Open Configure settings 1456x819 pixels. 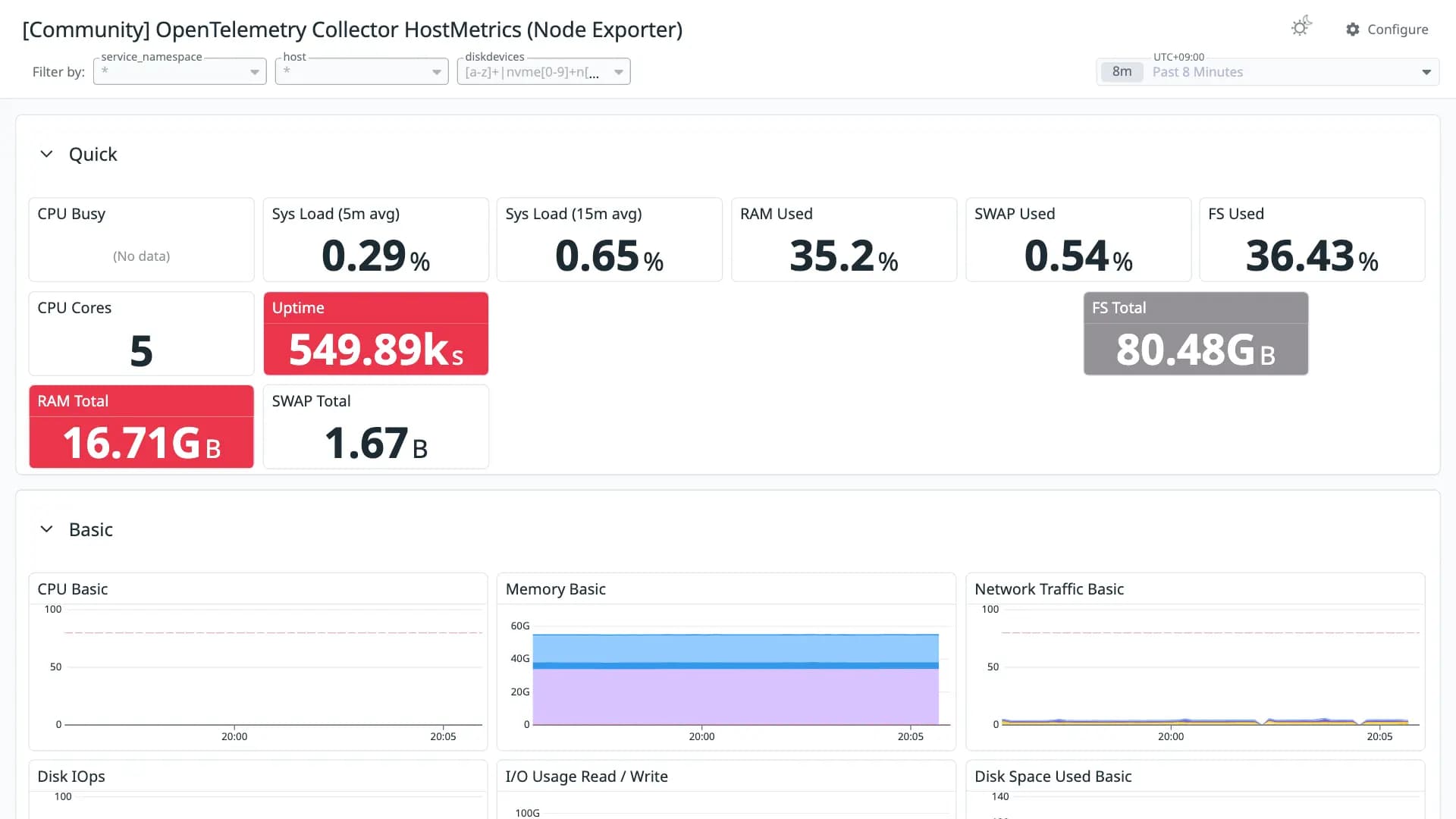[x=1387, y=30]
